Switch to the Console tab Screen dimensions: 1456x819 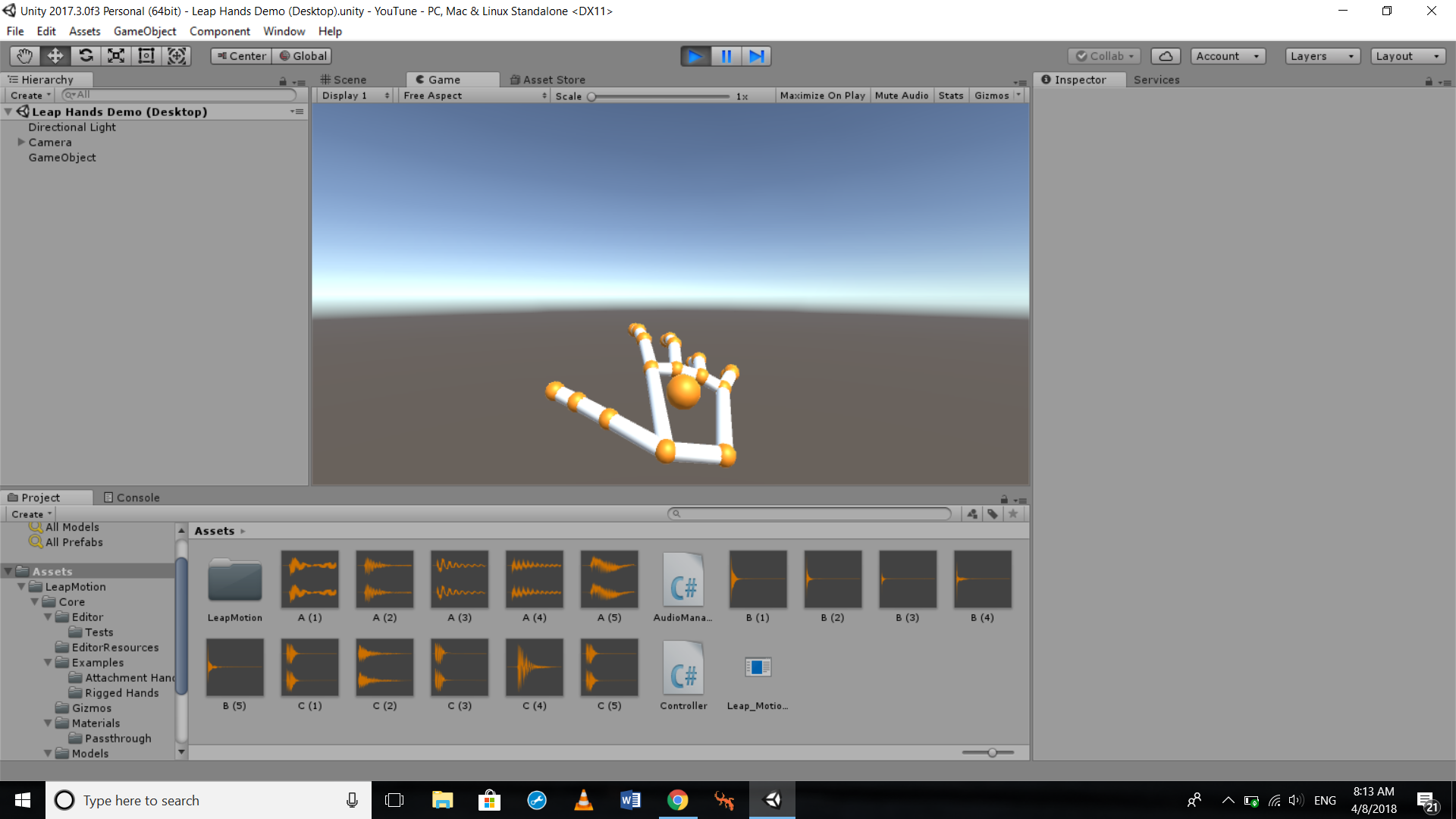[131, 497]
